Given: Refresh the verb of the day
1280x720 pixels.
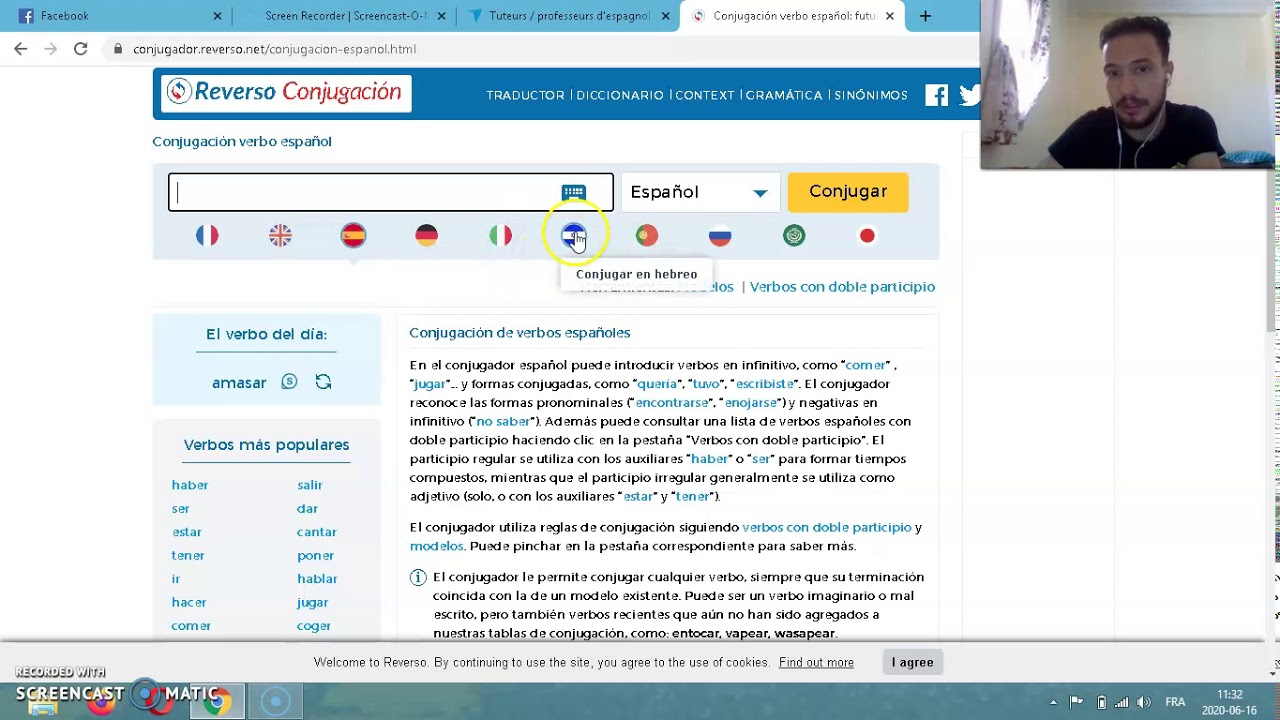Looking at the screenshot, I should [x=323, y=382].
